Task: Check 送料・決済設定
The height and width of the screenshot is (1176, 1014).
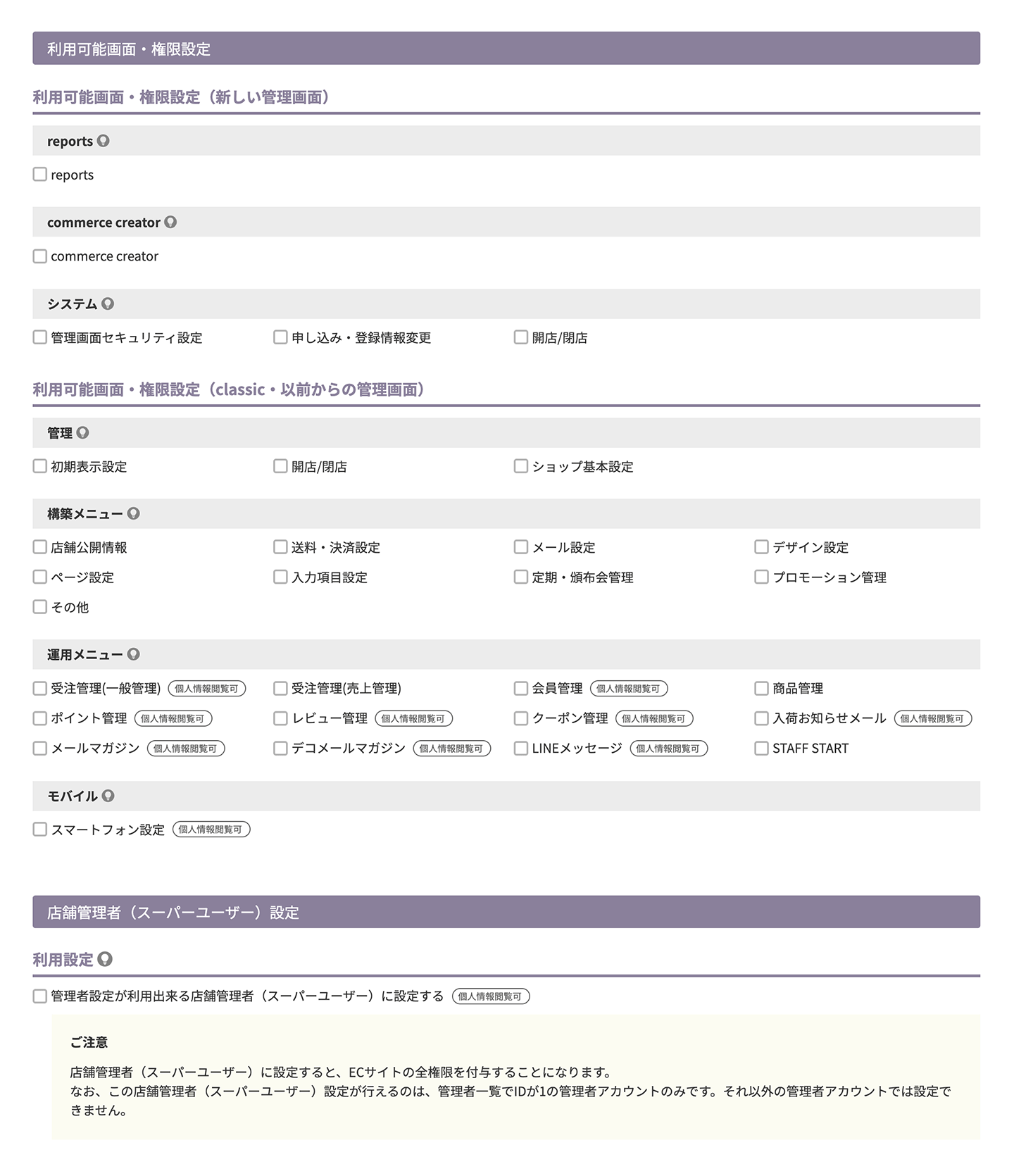Action: coord(280,547)
